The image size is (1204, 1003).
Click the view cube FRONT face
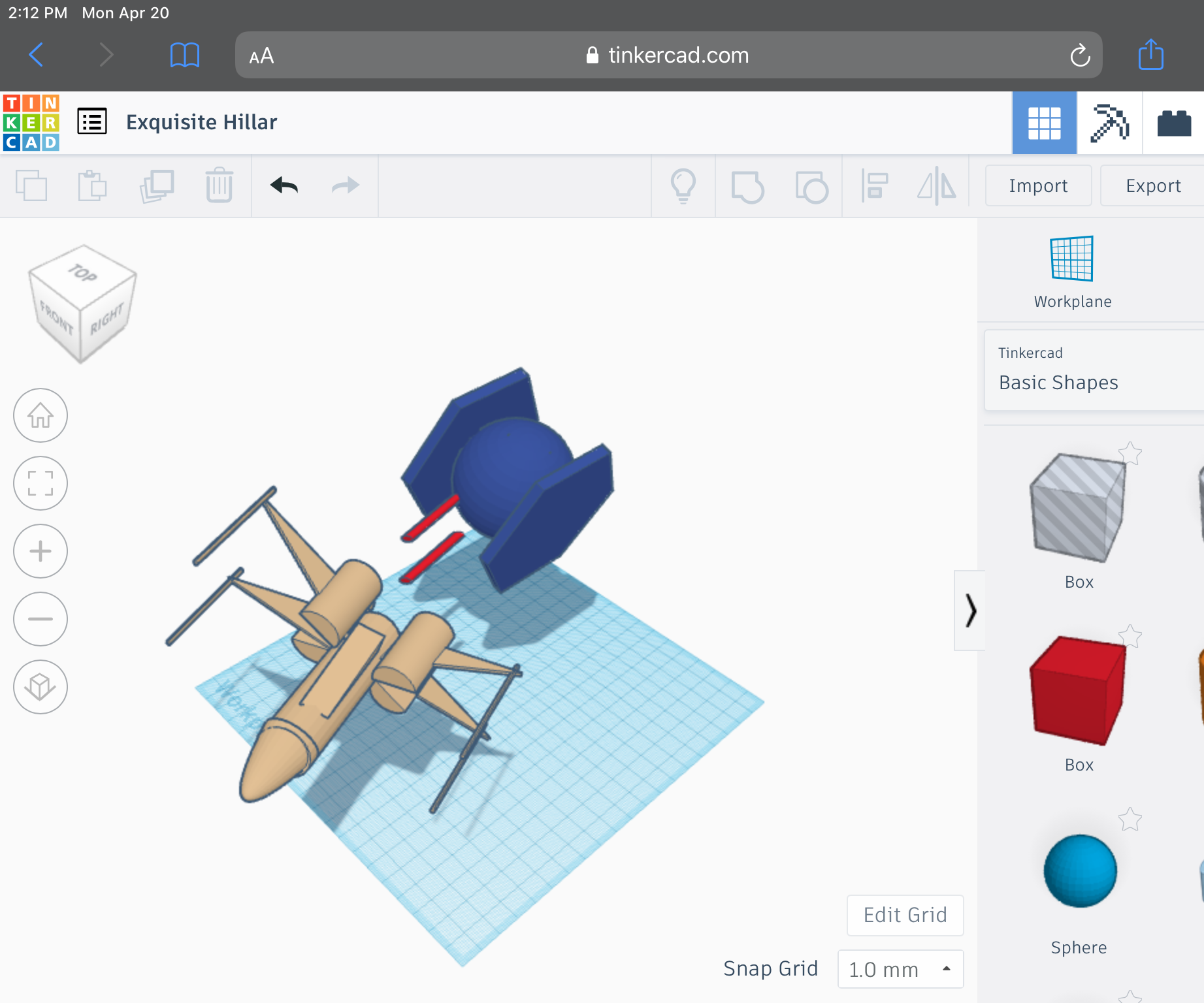click(x=56, y=318)
